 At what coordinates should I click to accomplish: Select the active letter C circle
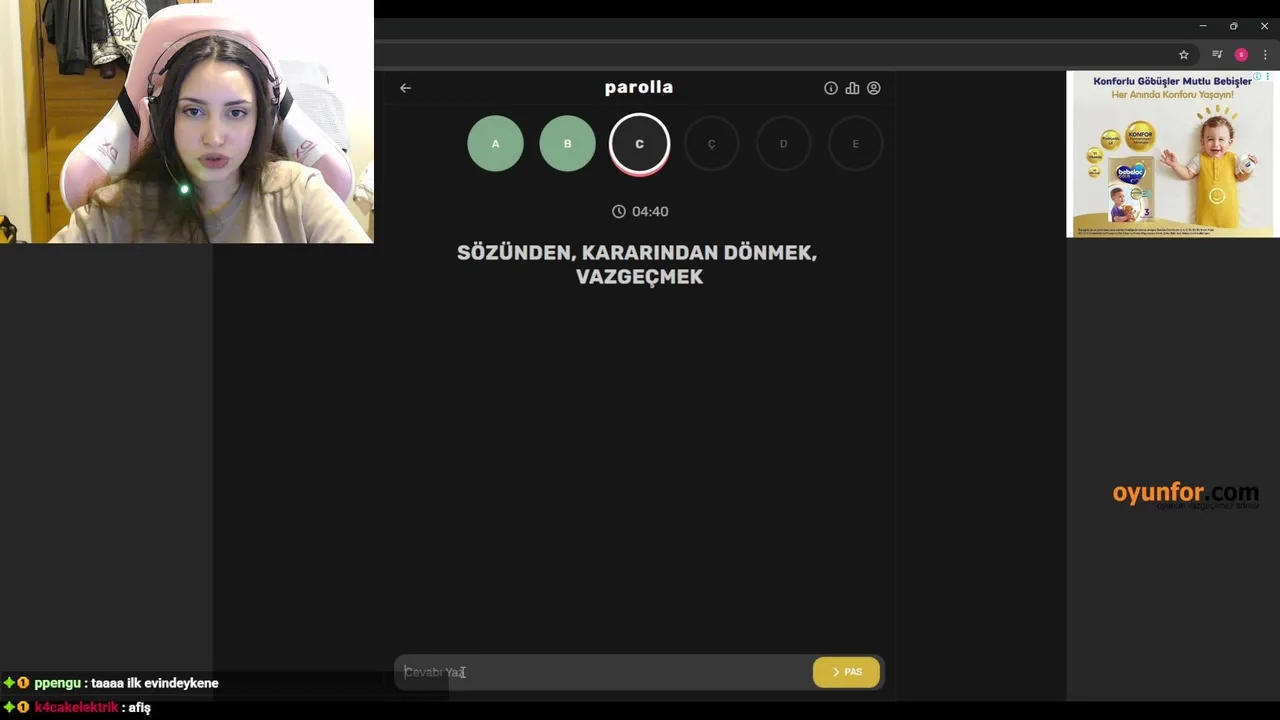click(x=639, y=144)
